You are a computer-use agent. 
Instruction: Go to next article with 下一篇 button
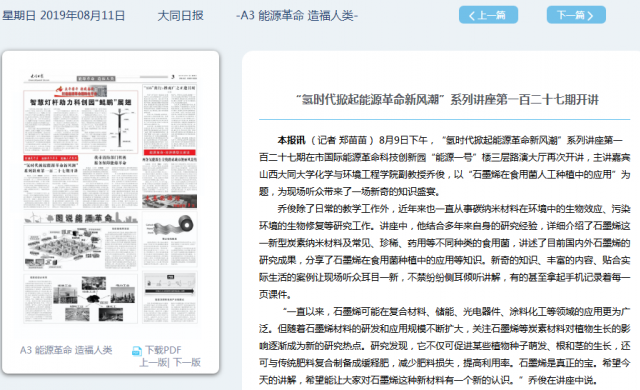[x=576, y=15]
